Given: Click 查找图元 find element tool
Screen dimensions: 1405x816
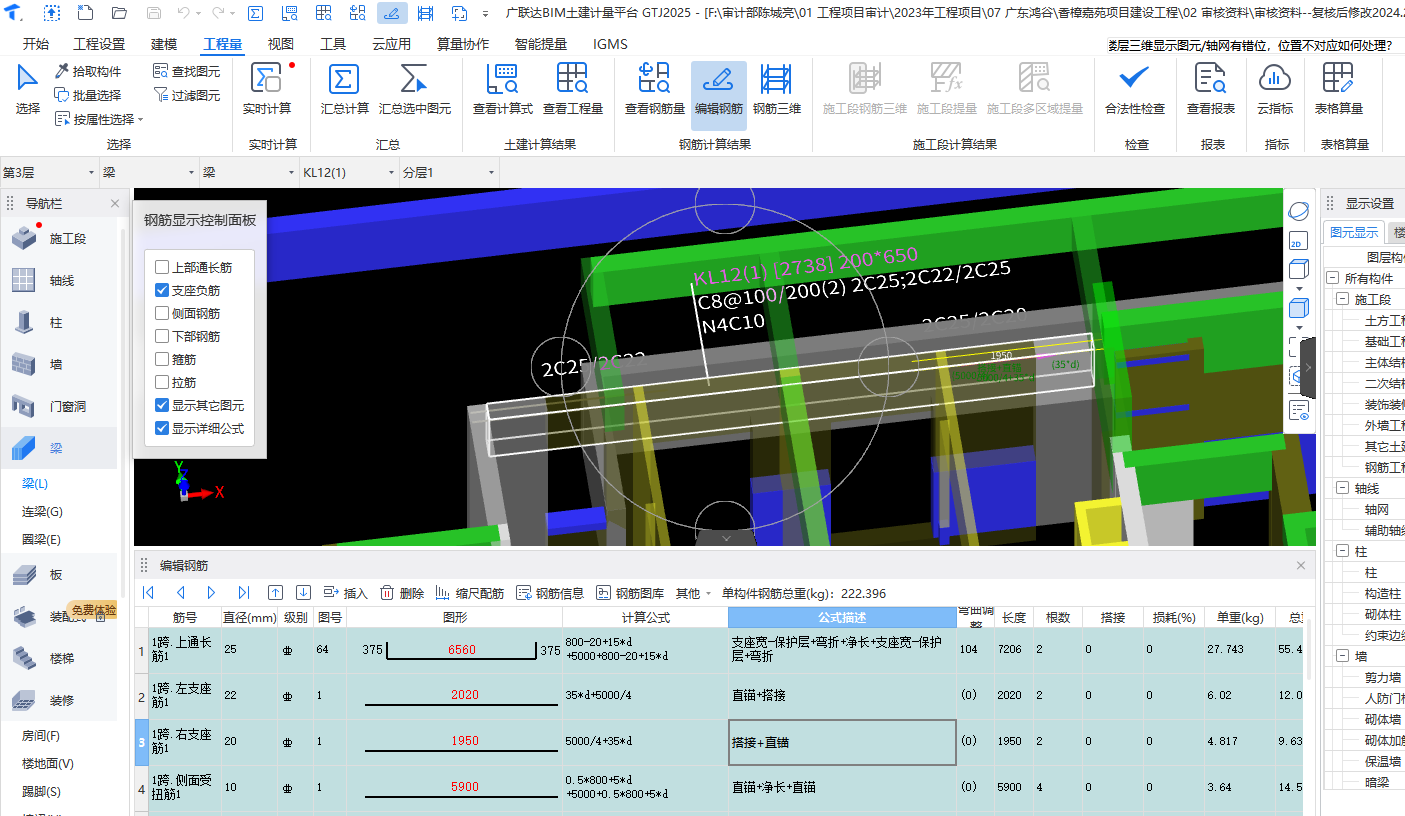Looking at the screenshot, I should click(x=187, y=71).
